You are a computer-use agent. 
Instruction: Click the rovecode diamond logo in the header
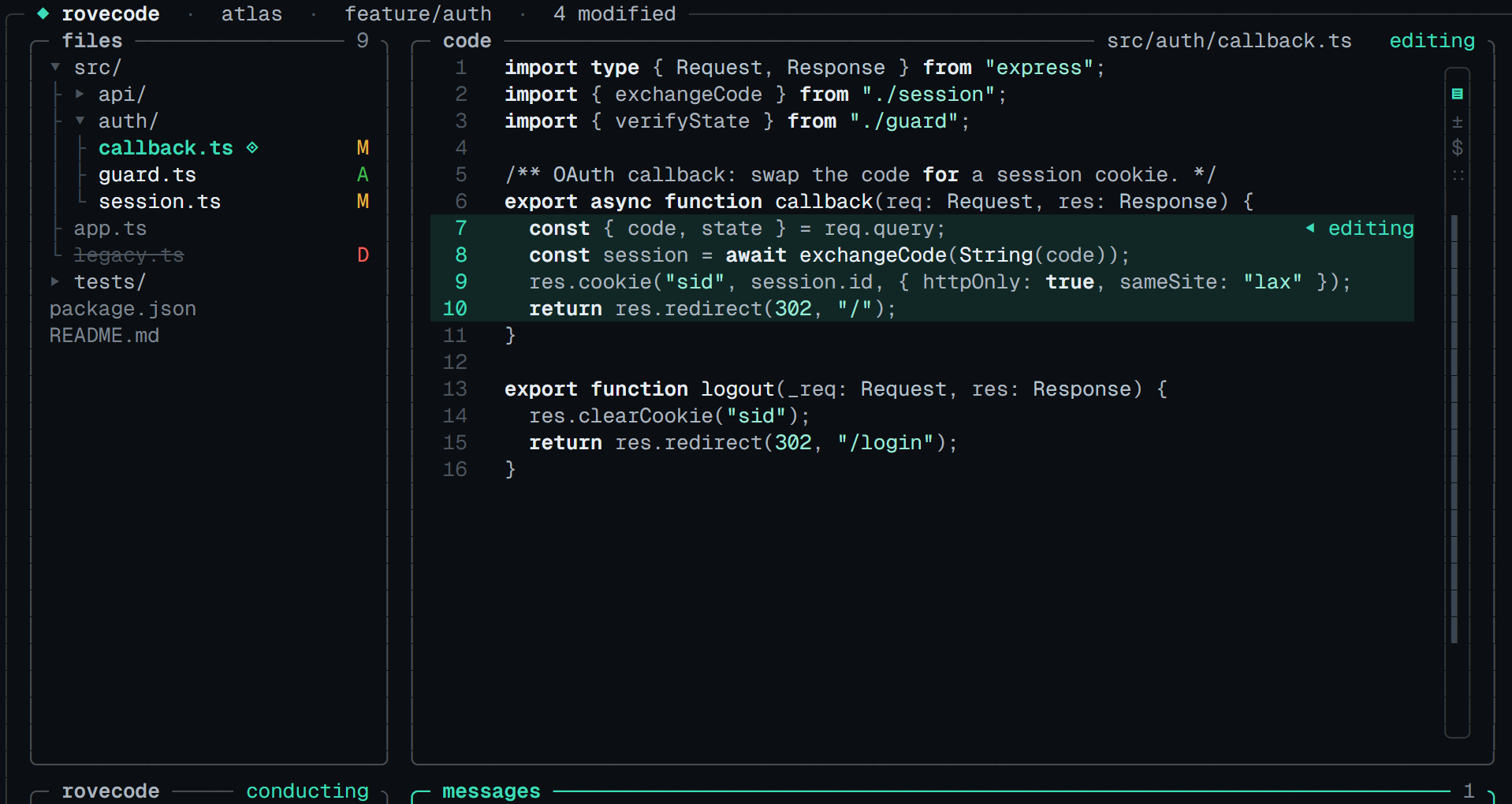point(43,13)
